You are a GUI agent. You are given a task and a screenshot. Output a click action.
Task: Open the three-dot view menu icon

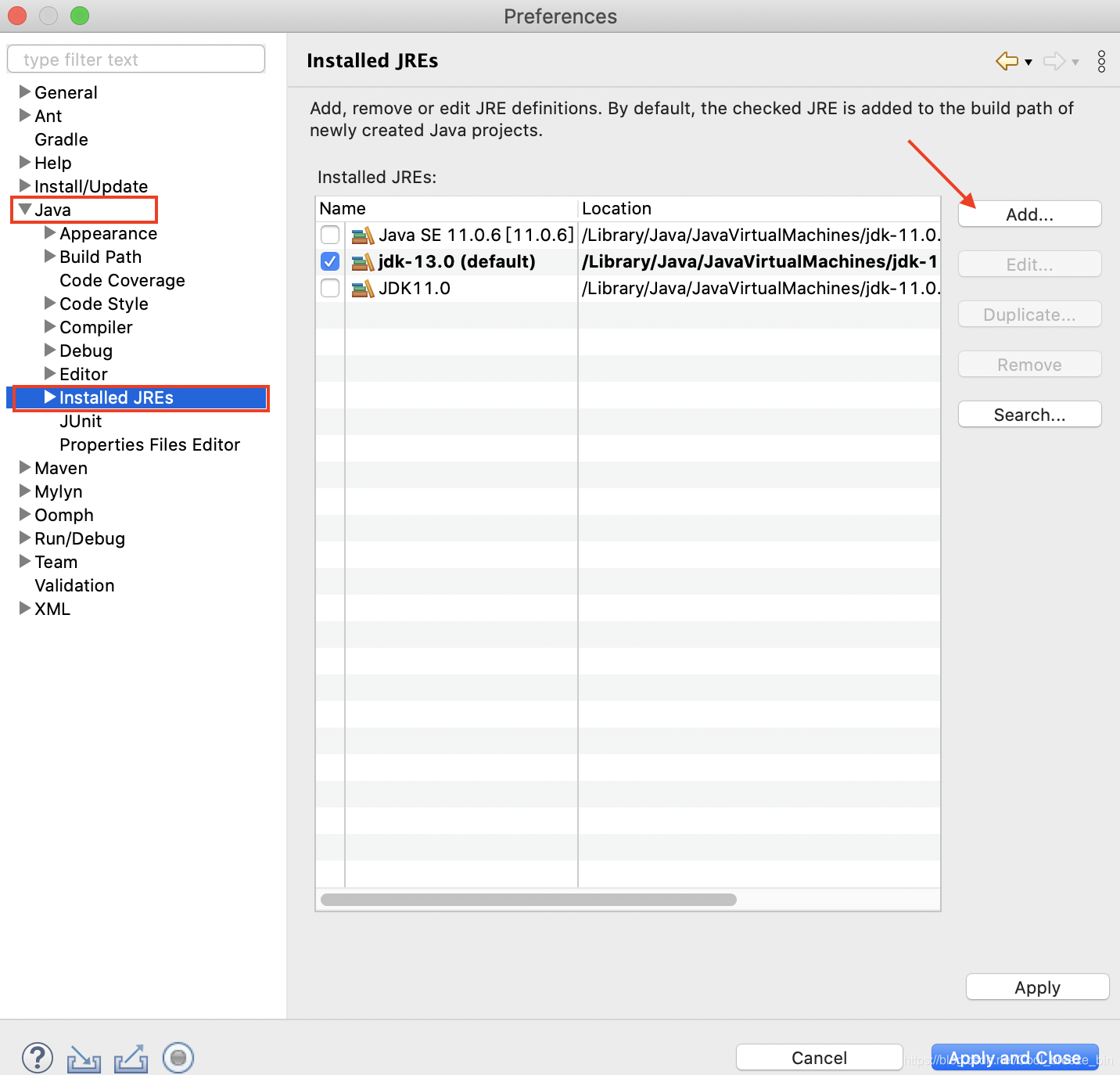1101,61
